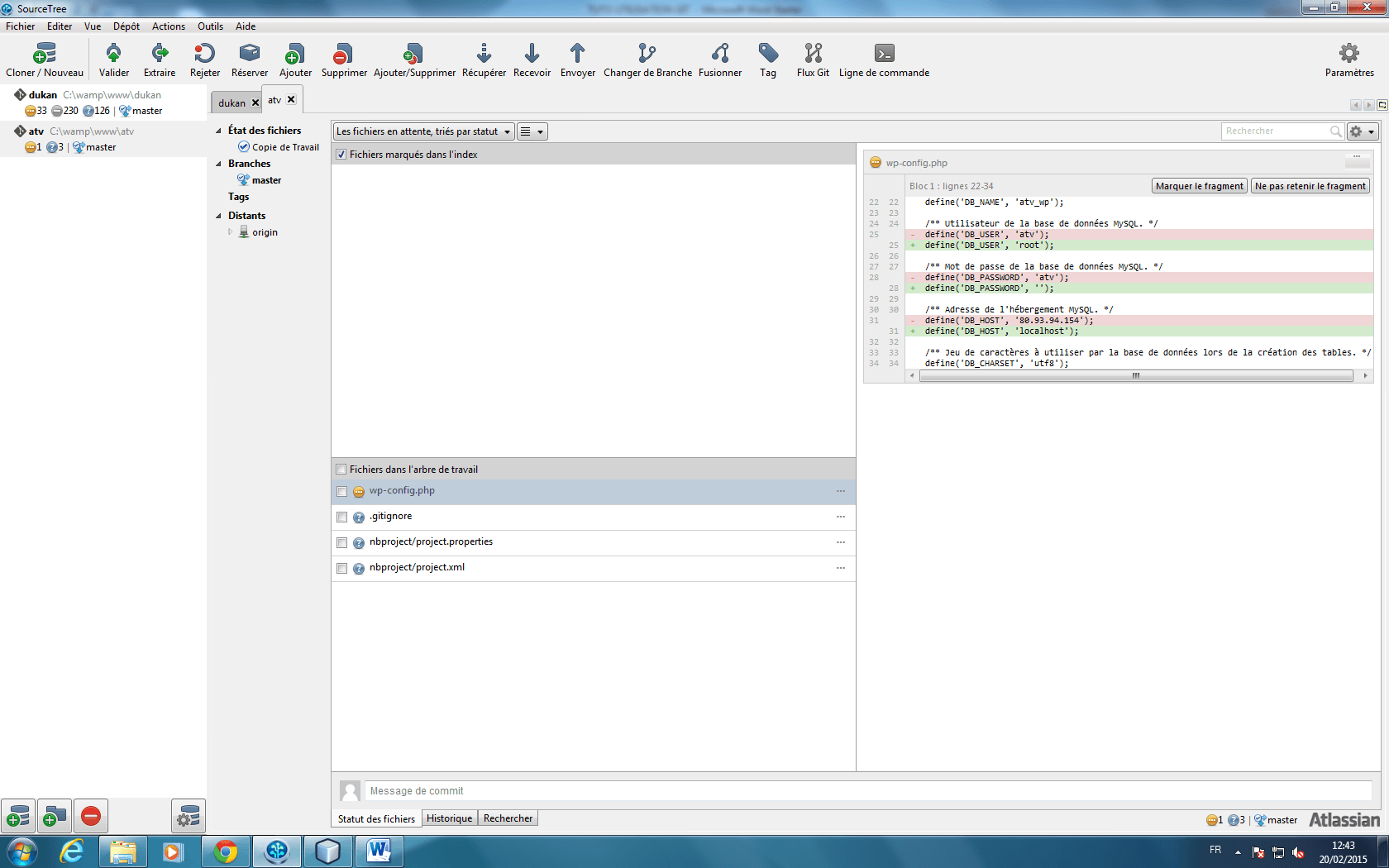The width and height of the screenshot is (1389, 868).
Task: Collapse the Branches section
Action: (219, 164)
